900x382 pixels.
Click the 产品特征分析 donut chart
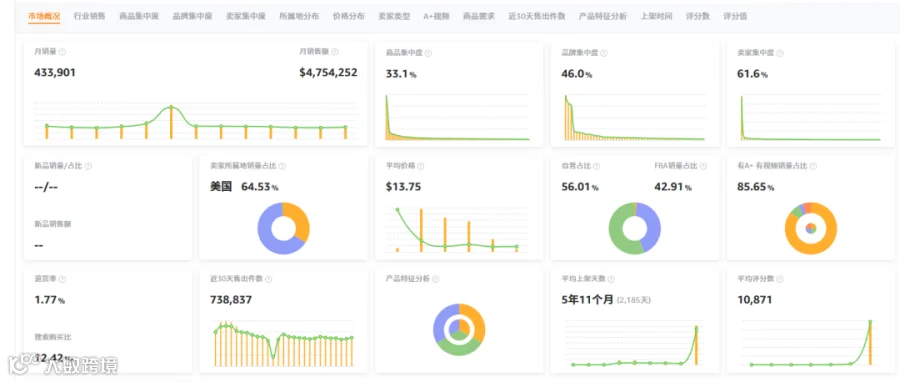(459, 330)
